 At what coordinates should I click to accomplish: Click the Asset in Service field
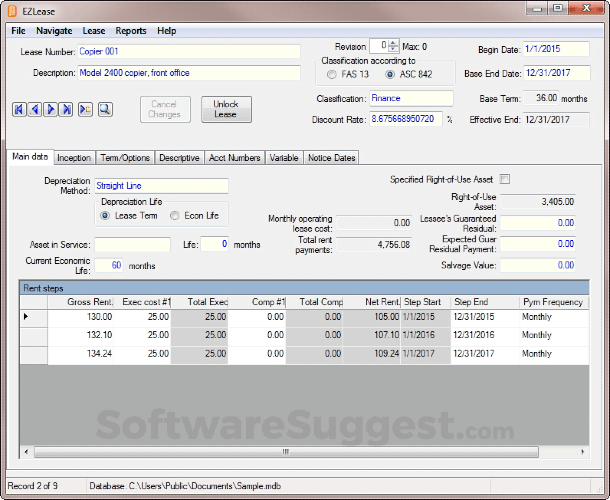tap(132, 244)
